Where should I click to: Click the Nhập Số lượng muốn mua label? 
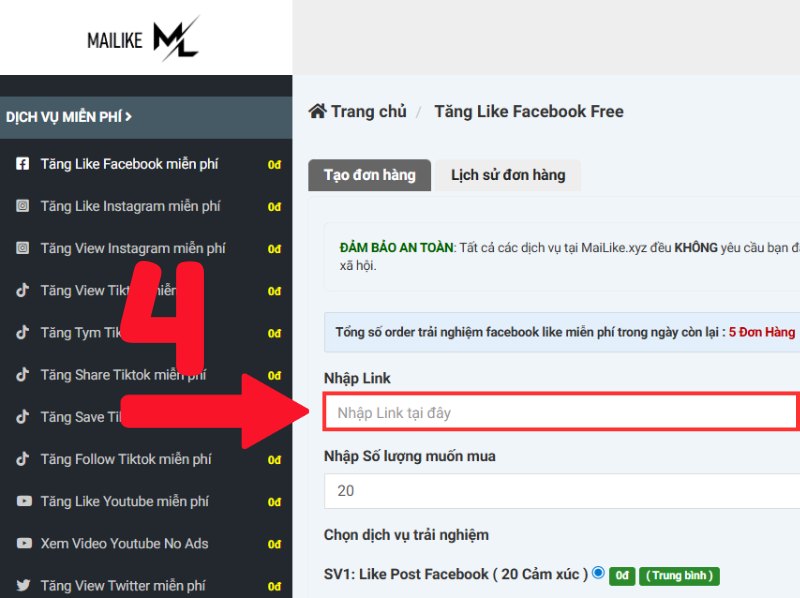pyautogui.click(x=410, y=456)
